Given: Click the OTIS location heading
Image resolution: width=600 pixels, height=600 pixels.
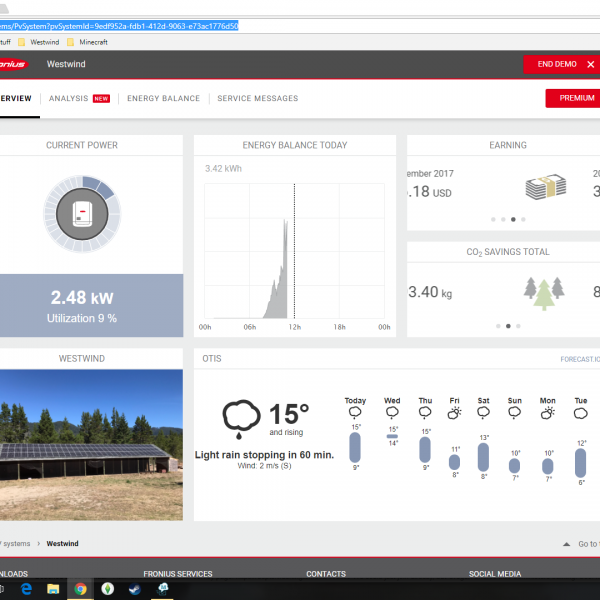Looking at the screenshot, I should coord(212,359).
